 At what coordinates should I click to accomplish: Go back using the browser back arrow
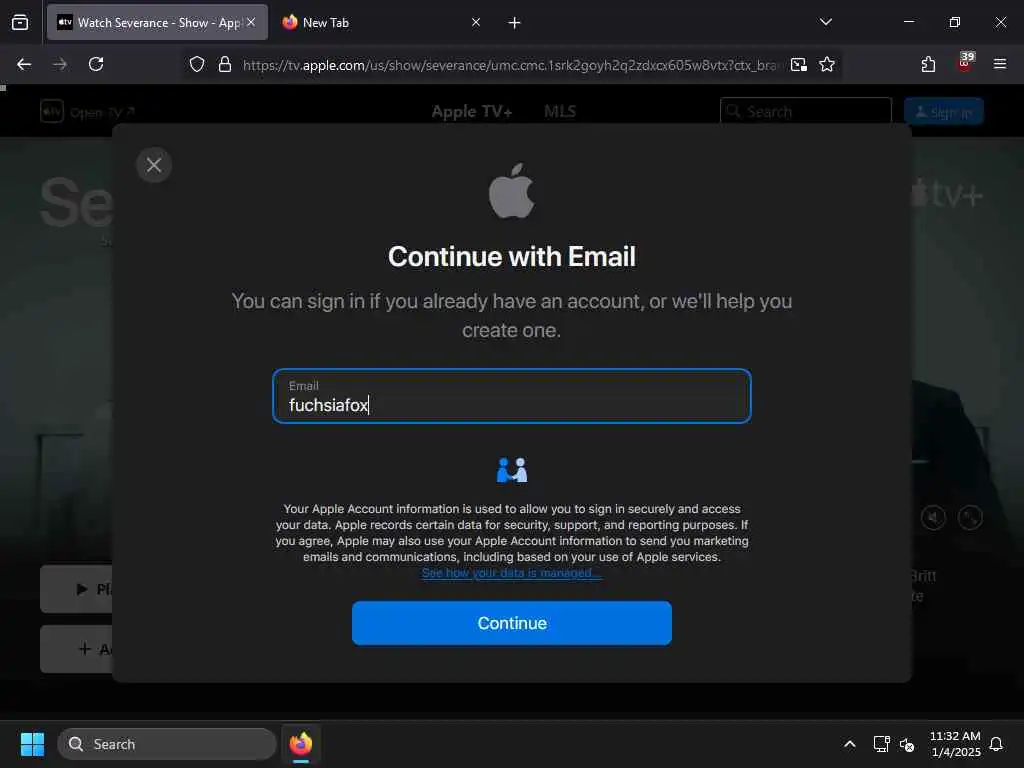(x=24, y=64)
